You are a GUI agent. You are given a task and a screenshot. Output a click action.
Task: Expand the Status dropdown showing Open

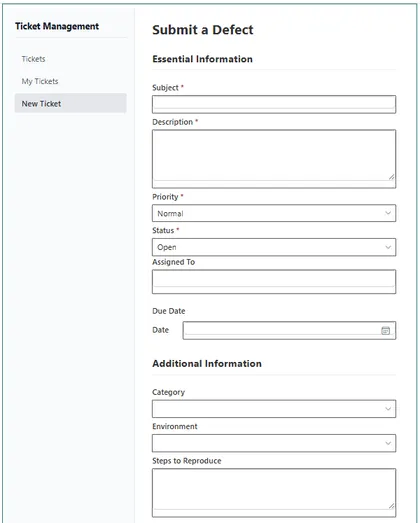pyautogui.click(x=274, y=247)
